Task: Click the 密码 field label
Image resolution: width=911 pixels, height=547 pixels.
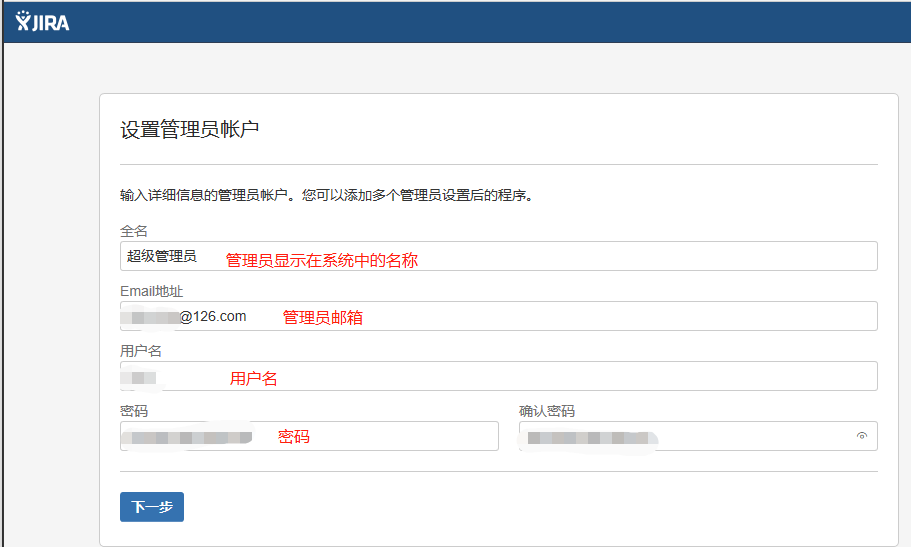Action: tap(134, 411)
